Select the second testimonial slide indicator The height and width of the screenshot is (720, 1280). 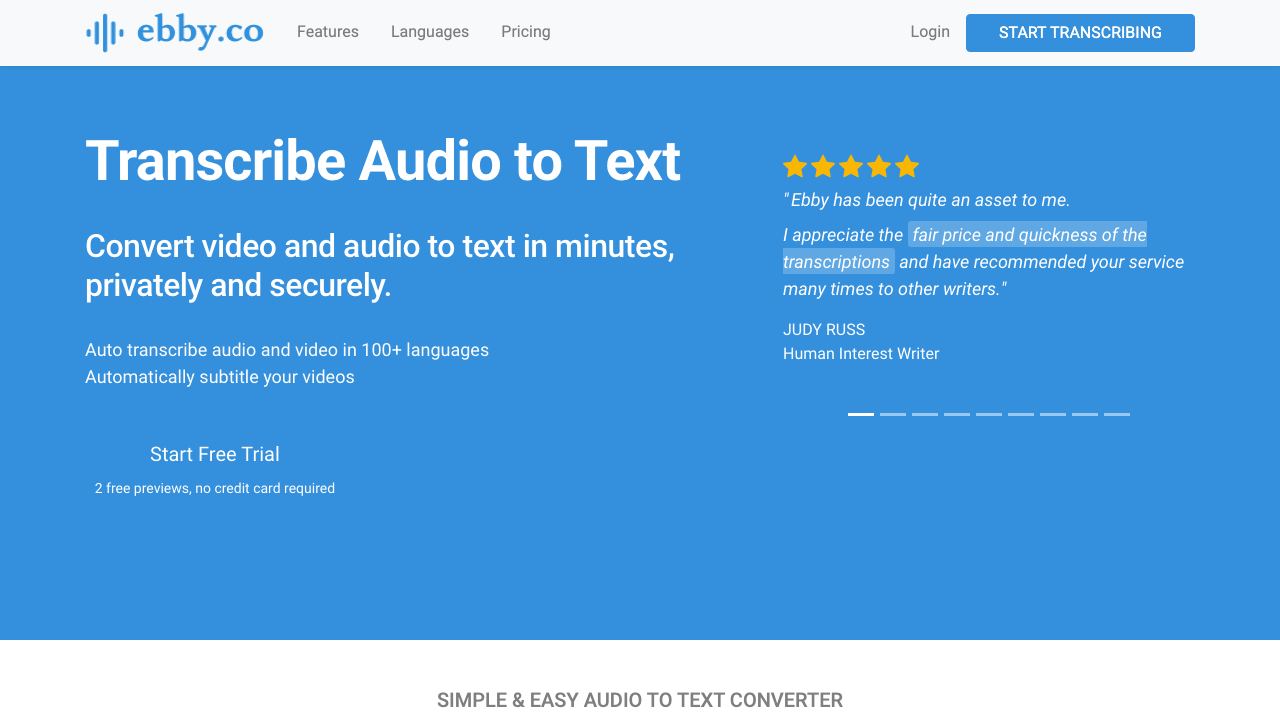click(893, 414)
